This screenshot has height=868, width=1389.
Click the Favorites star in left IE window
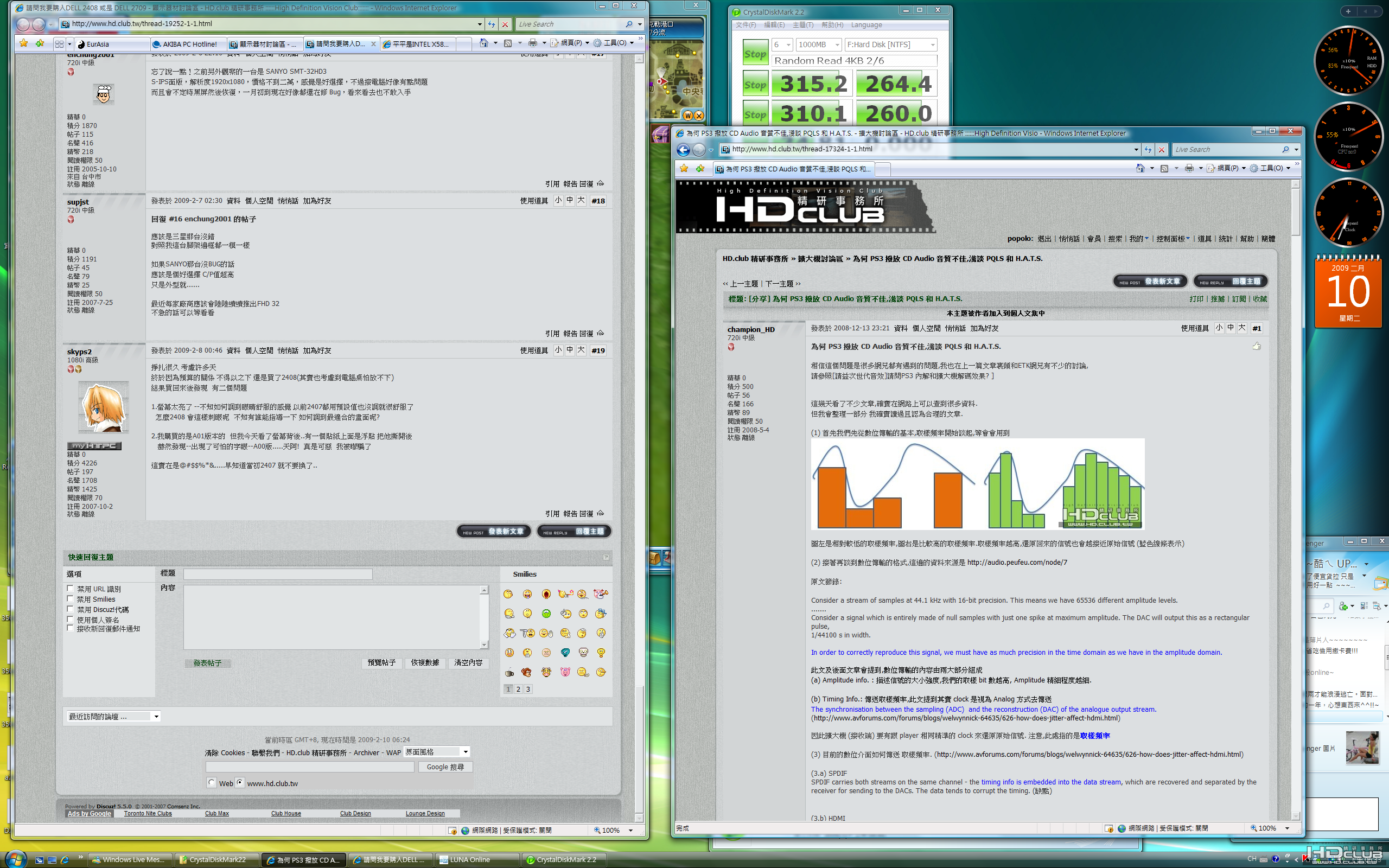pyautogui.click(x=23, y=43)
